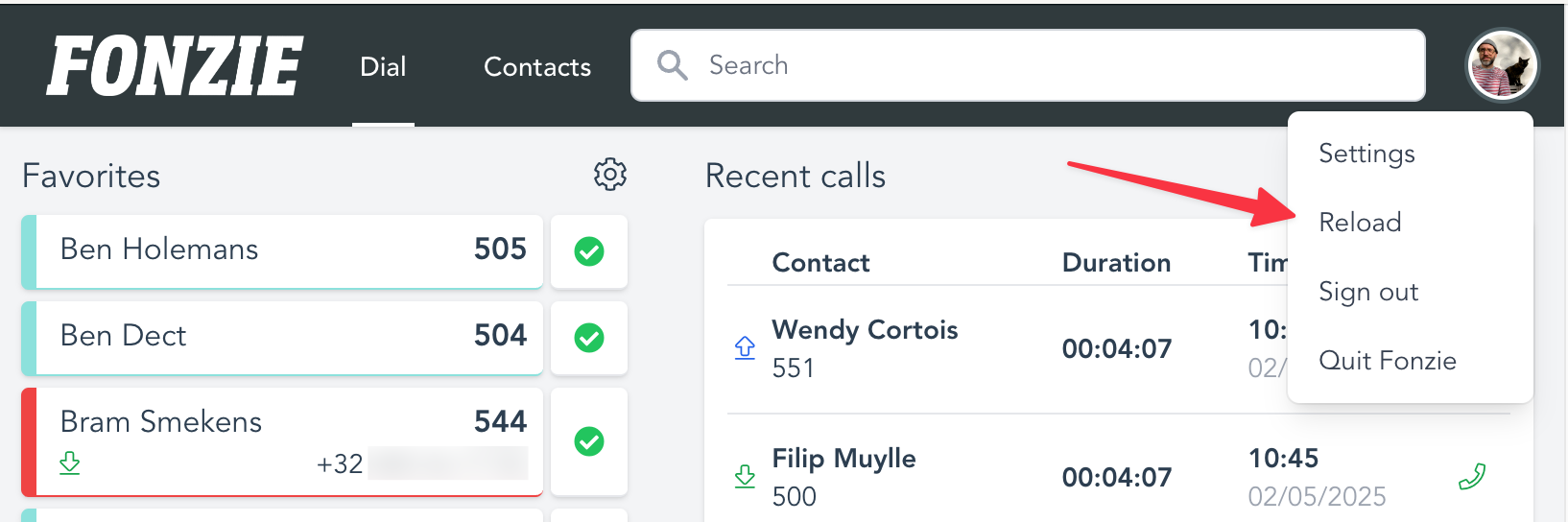Click Bram Smekens incoming call icon

pyautogui.click(x=70, y=463)
